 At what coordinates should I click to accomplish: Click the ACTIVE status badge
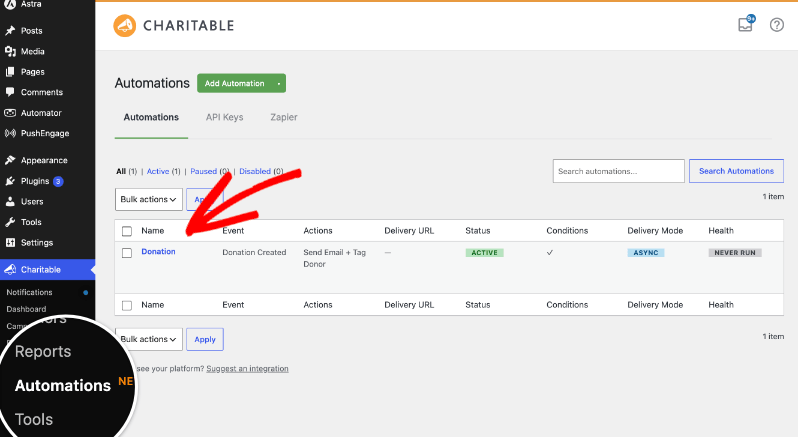484,253
